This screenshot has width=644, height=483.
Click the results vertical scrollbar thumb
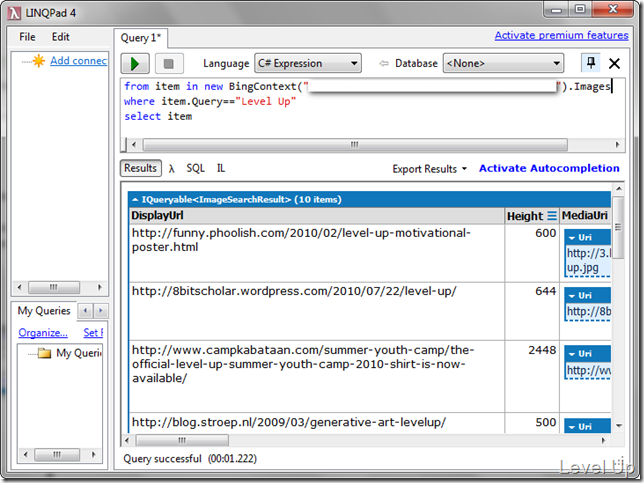618,227
